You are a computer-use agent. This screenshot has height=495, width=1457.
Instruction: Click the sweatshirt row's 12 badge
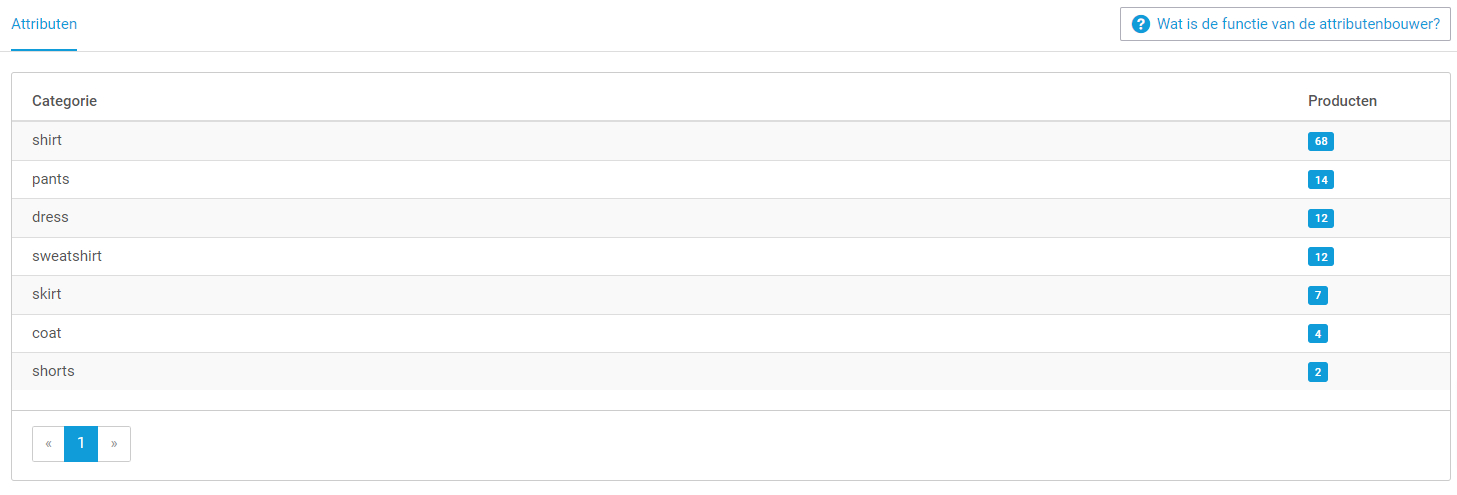(1320, 257)
